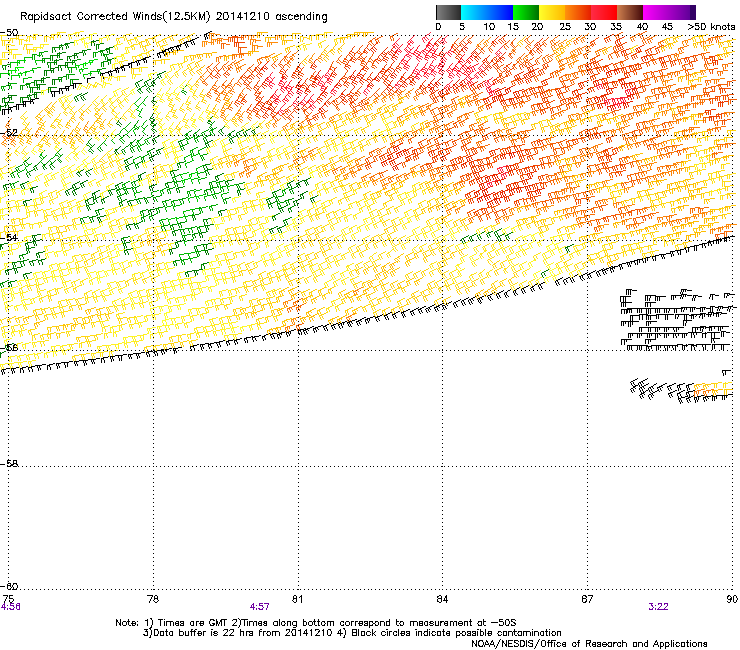Click the gray 0-5 knots legend swatch
740x650 pixels.
[448, 12]
